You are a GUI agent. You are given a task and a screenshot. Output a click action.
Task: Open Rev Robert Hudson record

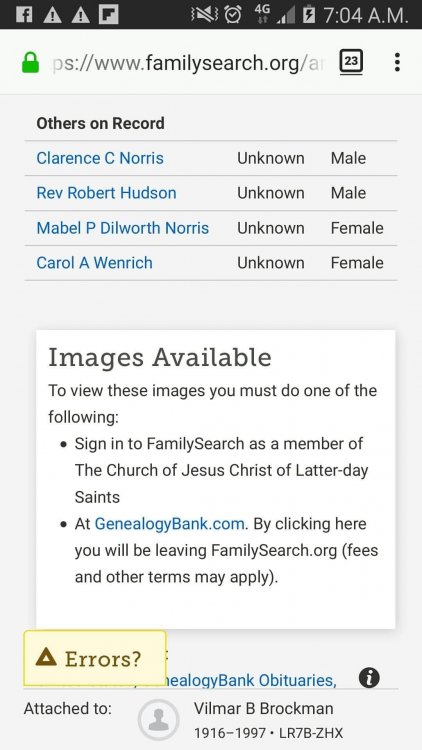106,193
